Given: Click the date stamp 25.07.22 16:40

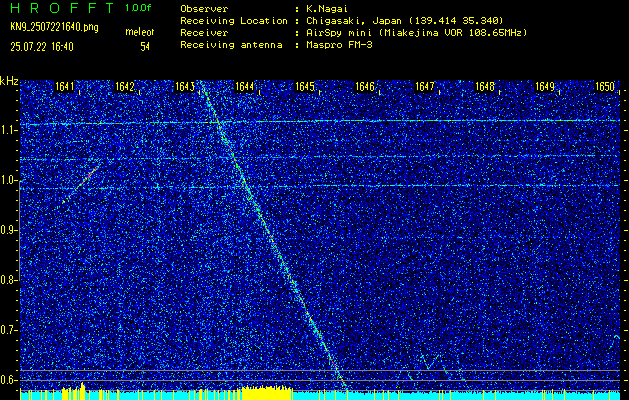Looking at the screenshot, I should (42, 47).
